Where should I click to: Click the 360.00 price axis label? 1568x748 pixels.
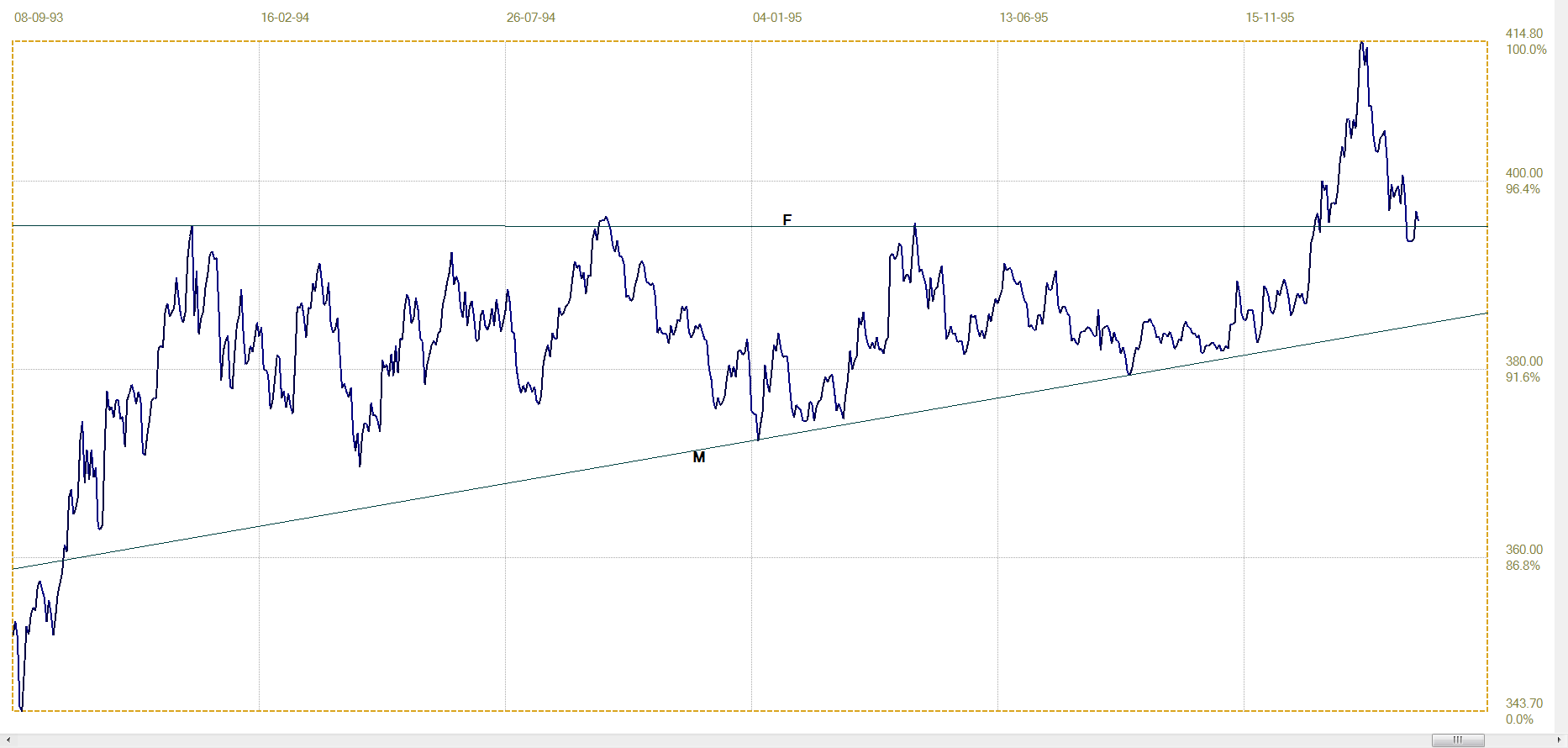pos(1523,550)
